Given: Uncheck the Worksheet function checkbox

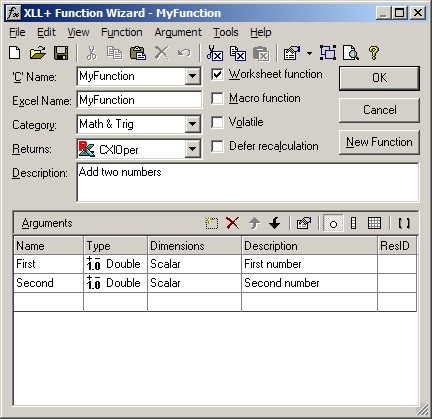Looking at the screenshot, I should [217, 74].
